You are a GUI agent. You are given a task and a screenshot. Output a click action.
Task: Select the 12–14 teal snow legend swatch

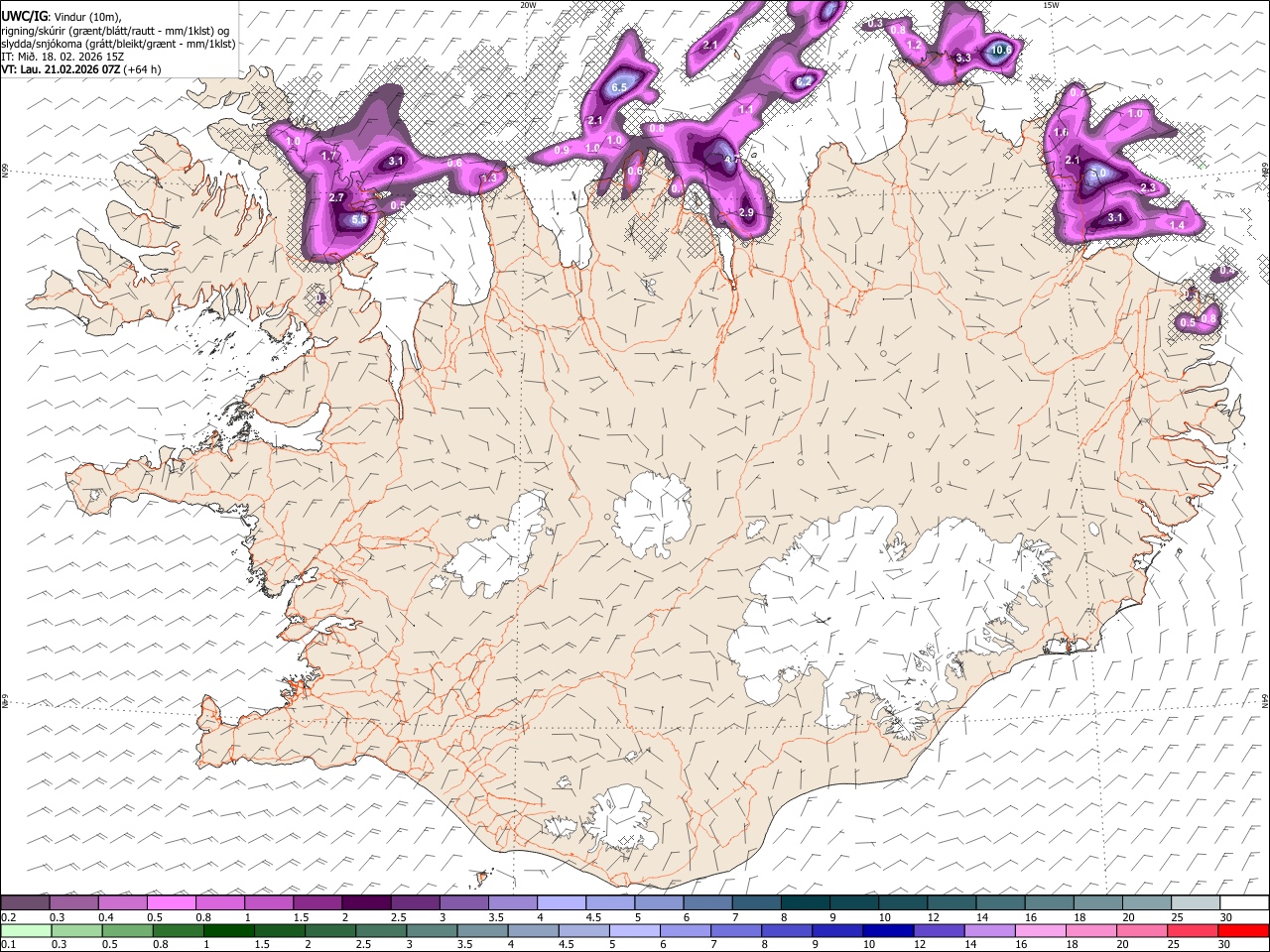coord(952,903)
